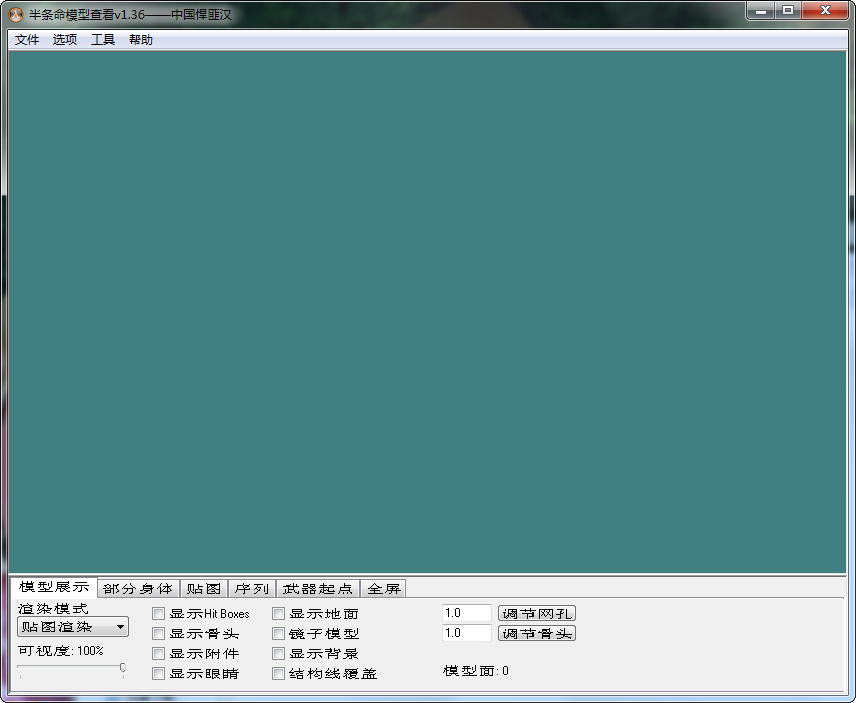Enable the 镜子模型 mirror model checkbox
The image size is (856, 703).
pyautogui.click(x=278, y=633)
